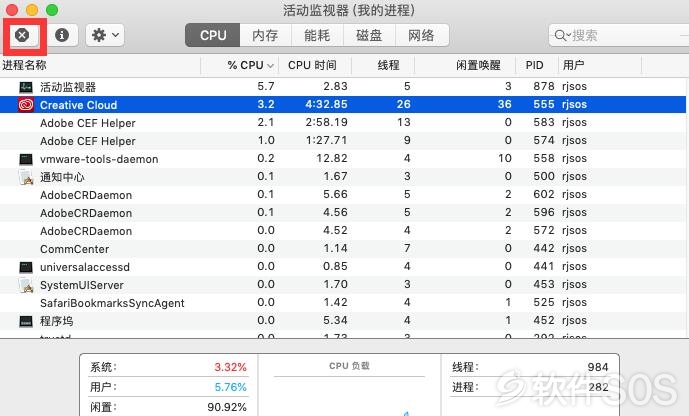Switch to the 磁盘 tab
This screenshot has width=689, height=416.
click(369, 35)
